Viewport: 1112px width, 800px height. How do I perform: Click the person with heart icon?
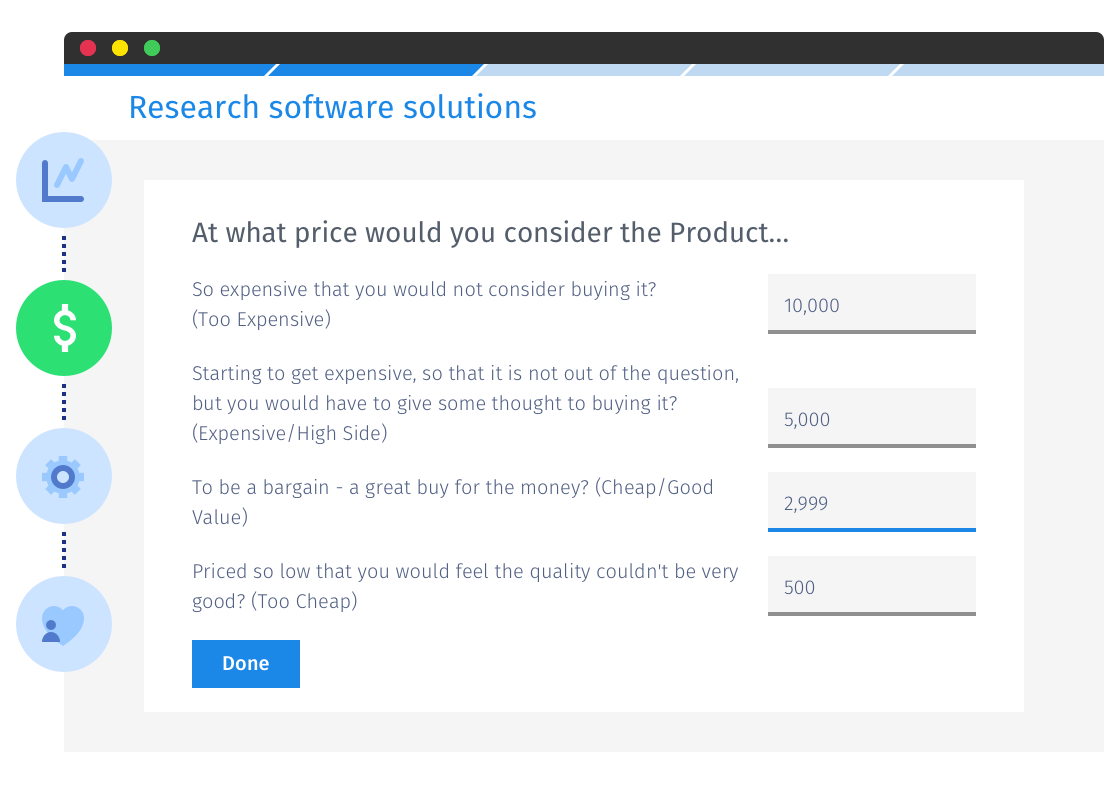coord(64,624)
